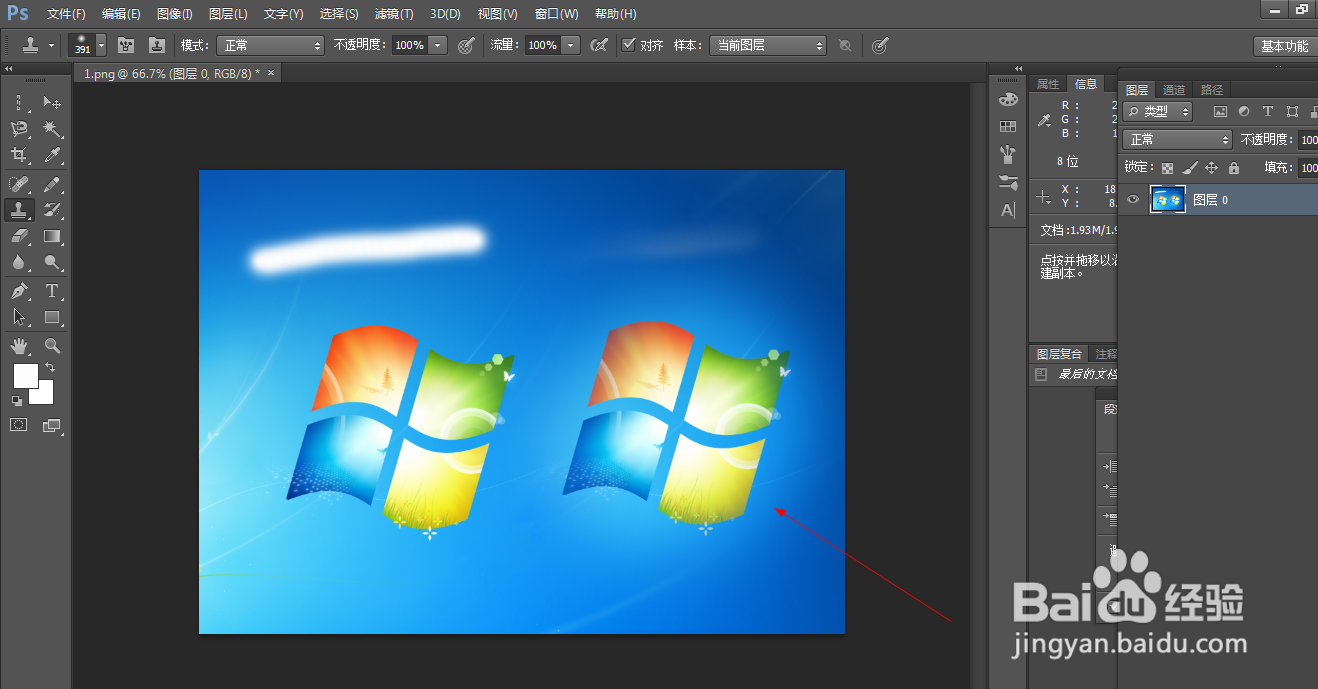
Task: Click the 图层 0 thumbnail
Action: coord(1167,199)
